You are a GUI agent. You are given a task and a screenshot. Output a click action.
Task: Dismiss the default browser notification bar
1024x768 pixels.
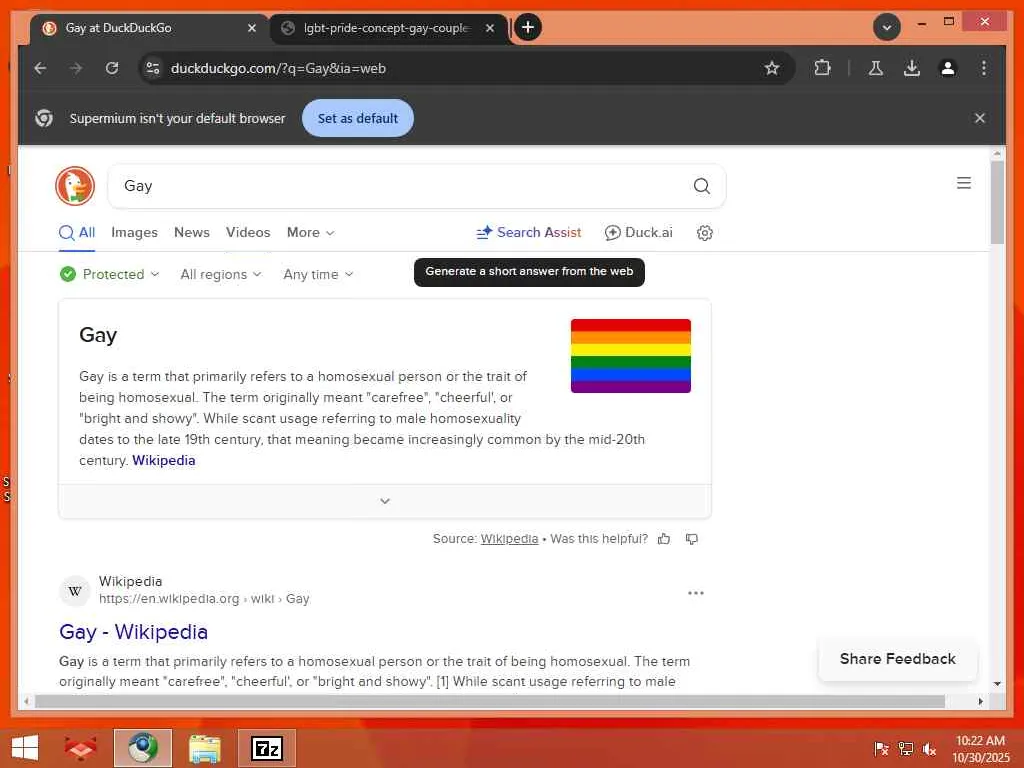click(x=980, y=118)
